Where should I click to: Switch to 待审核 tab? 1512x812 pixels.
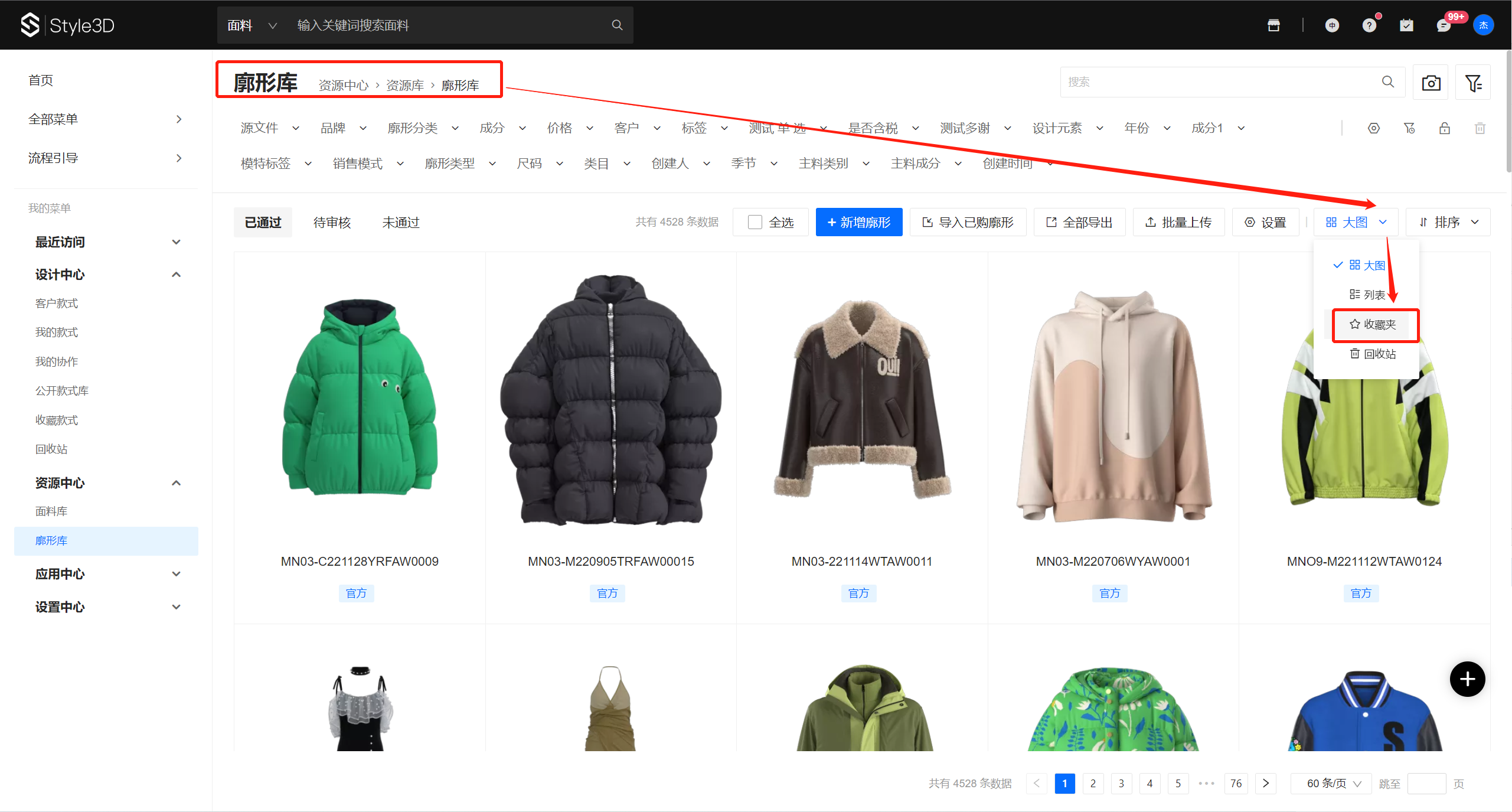coord(332,223)
